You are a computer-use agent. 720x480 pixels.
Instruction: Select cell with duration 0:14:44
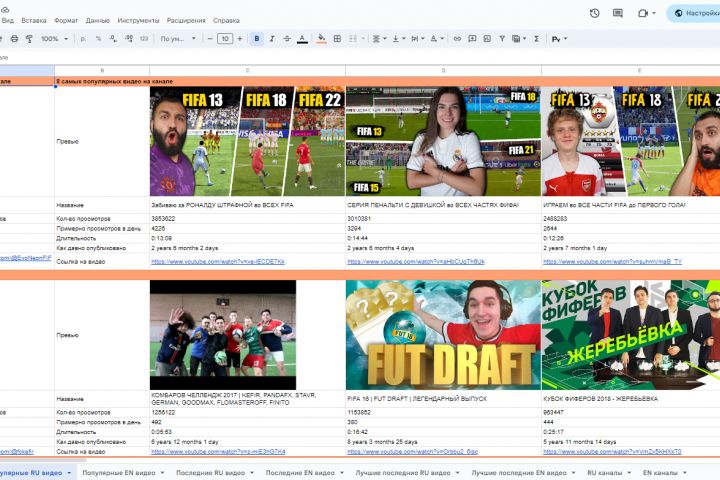[x=443, y=238]
